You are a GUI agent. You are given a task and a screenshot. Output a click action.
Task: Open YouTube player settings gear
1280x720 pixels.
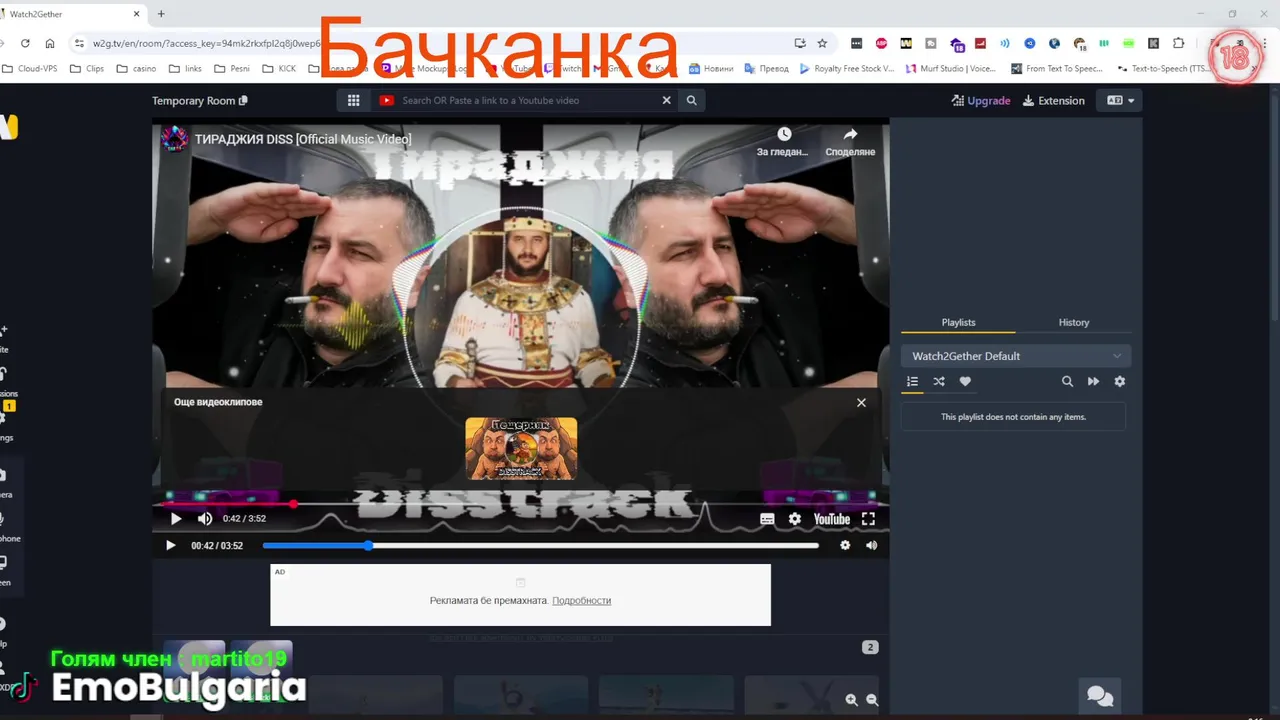pos(795,519)
